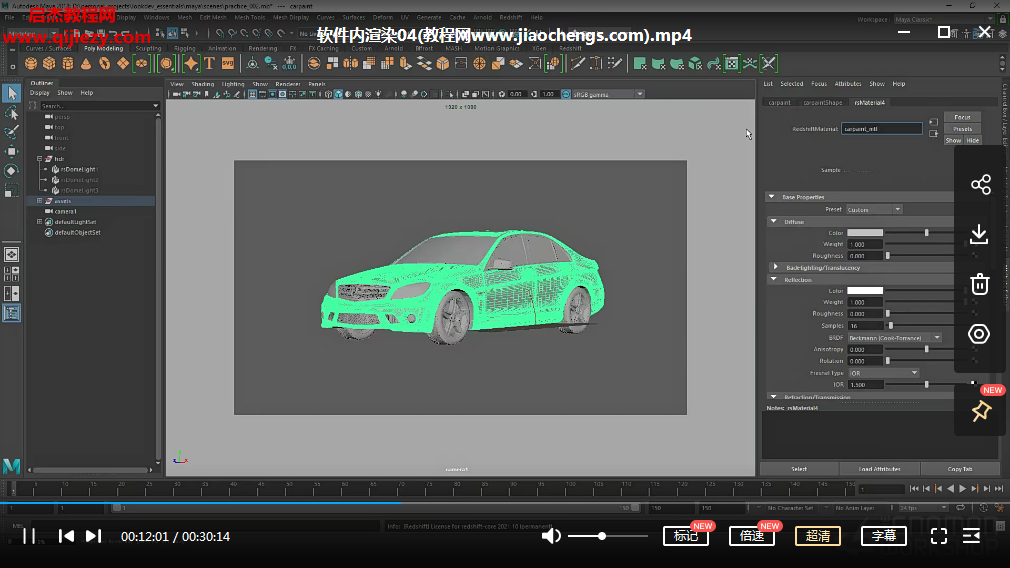Click the UV checker editor shelf icon
The height and width of the screenshot is (568, 1010).
pos(732,63)
